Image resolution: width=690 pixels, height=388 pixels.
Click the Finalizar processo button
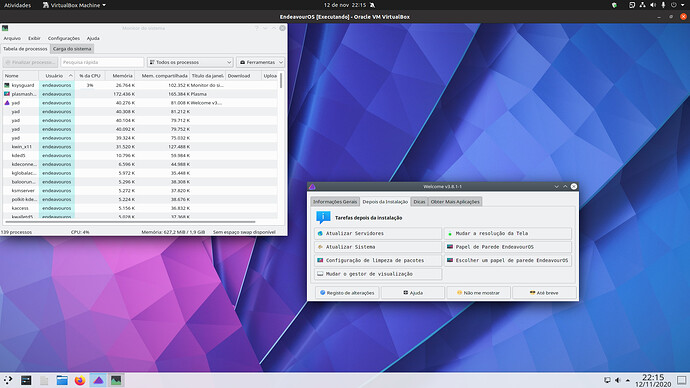[x=30, y=62]
